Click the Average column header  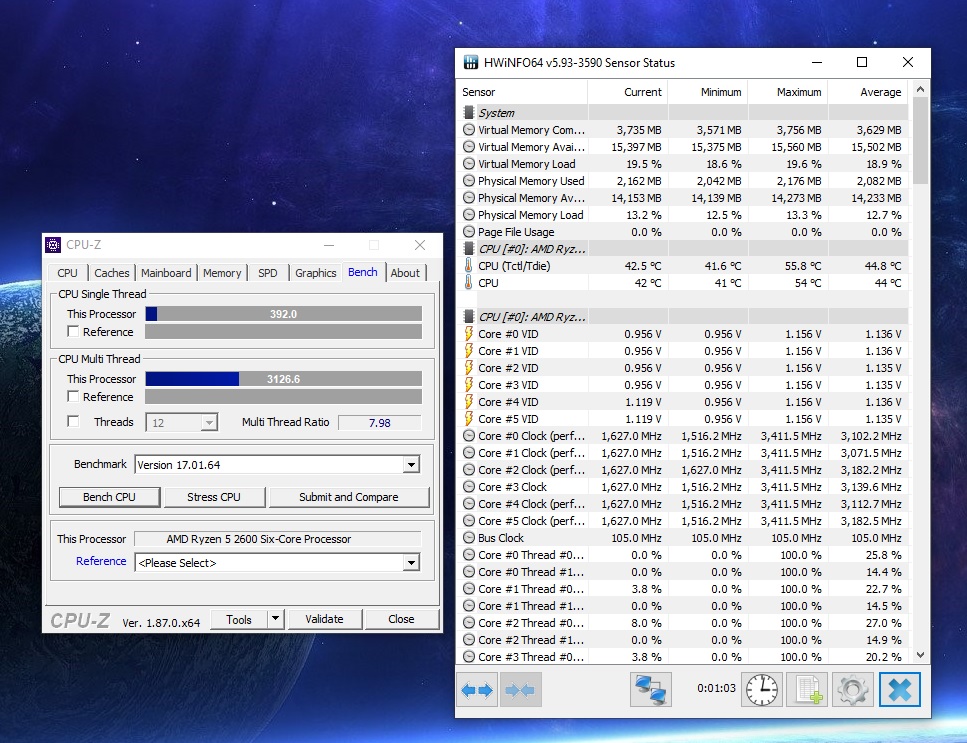867,92
